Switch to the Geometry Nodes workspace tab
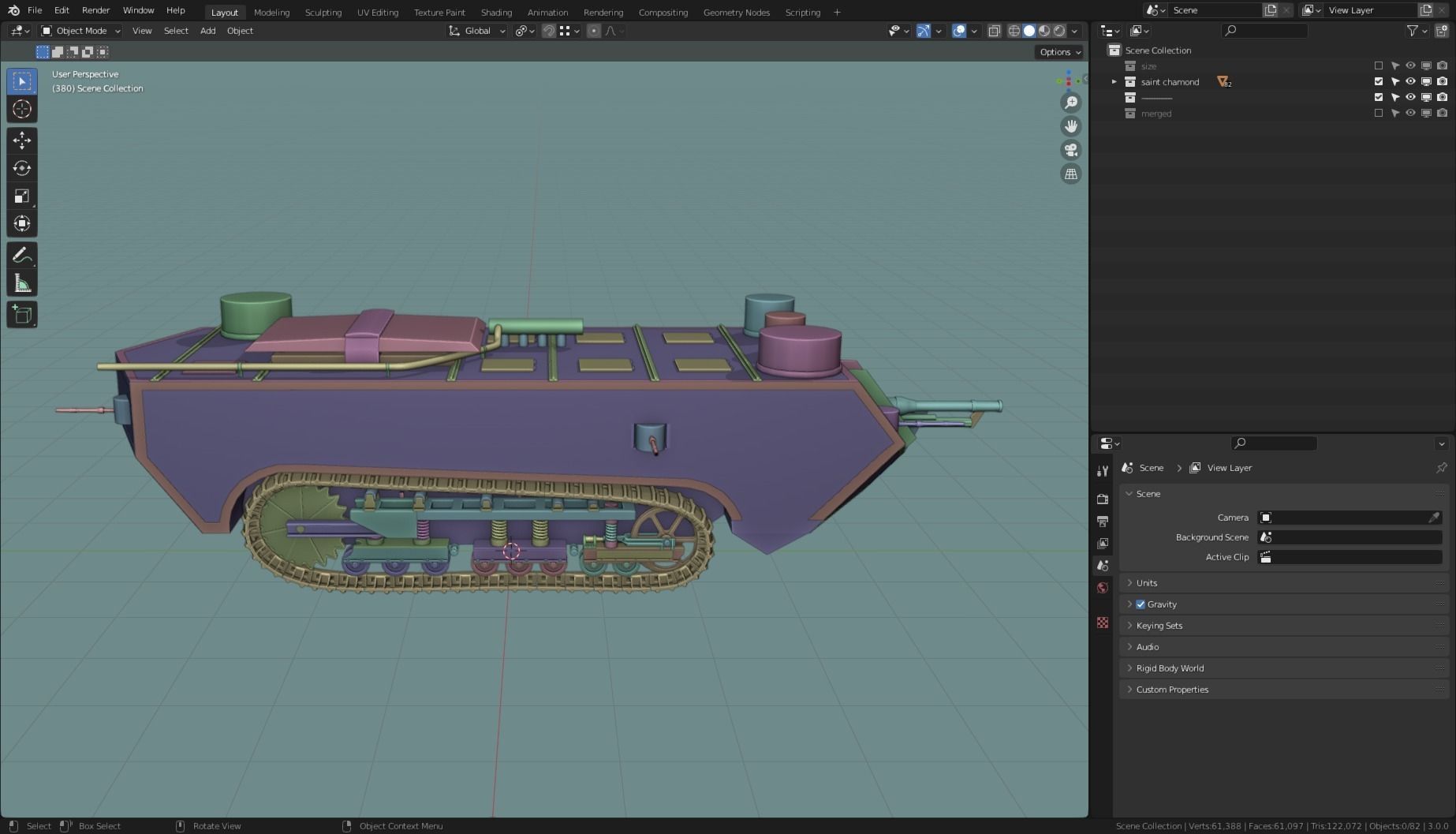This screenshot has width=1456, height=834. point(737,12)
